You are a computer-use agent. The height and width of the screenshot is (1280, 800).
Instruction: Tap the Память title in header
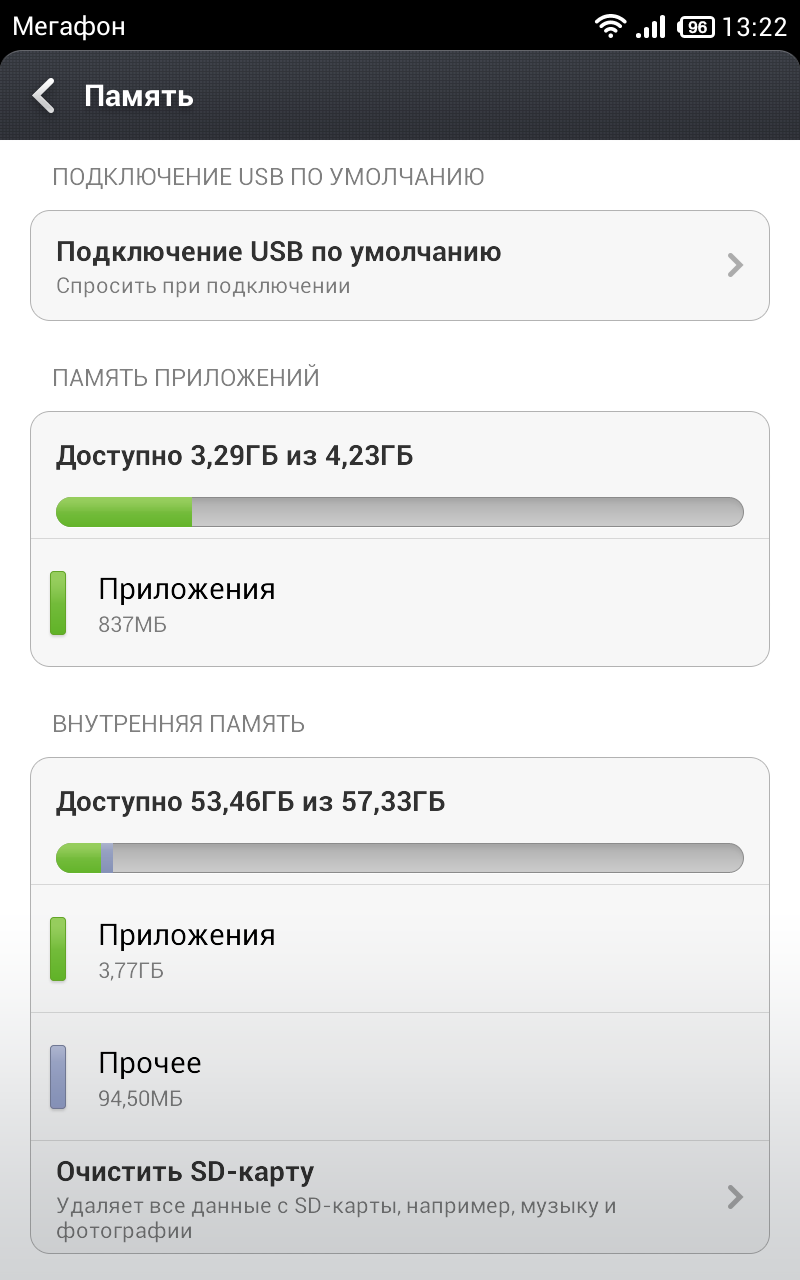click(x=138, y=96)
